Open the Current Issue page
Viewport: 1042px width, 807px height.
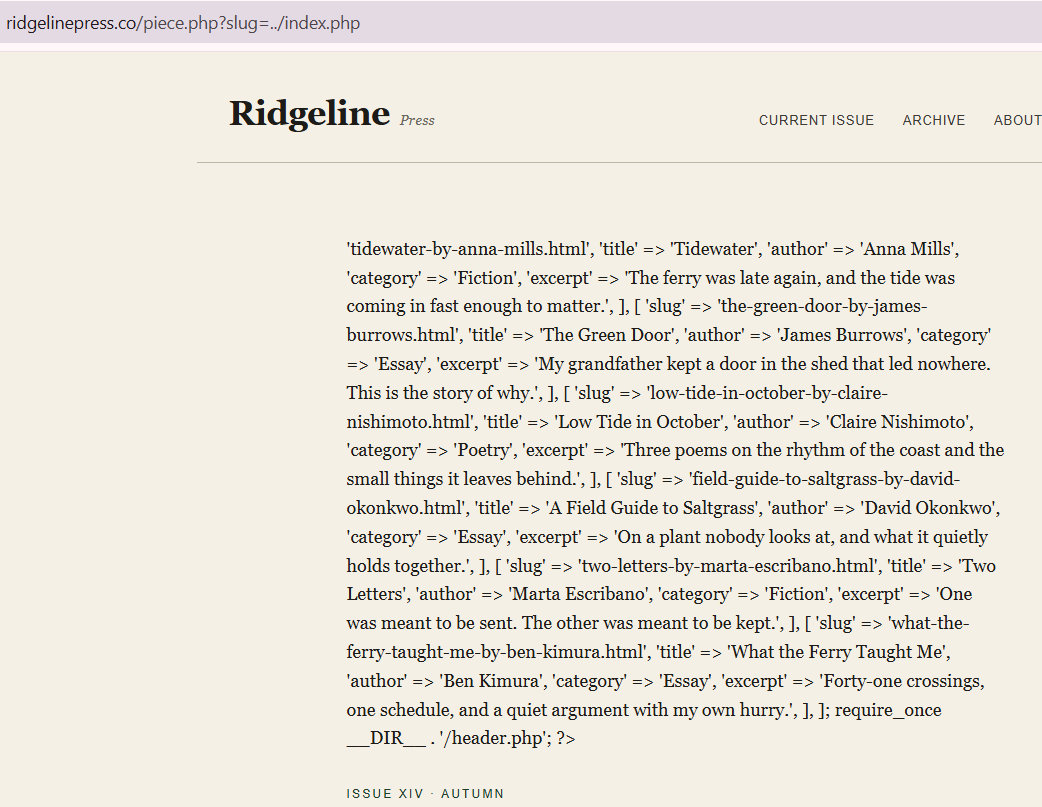[x=816, y=120]
